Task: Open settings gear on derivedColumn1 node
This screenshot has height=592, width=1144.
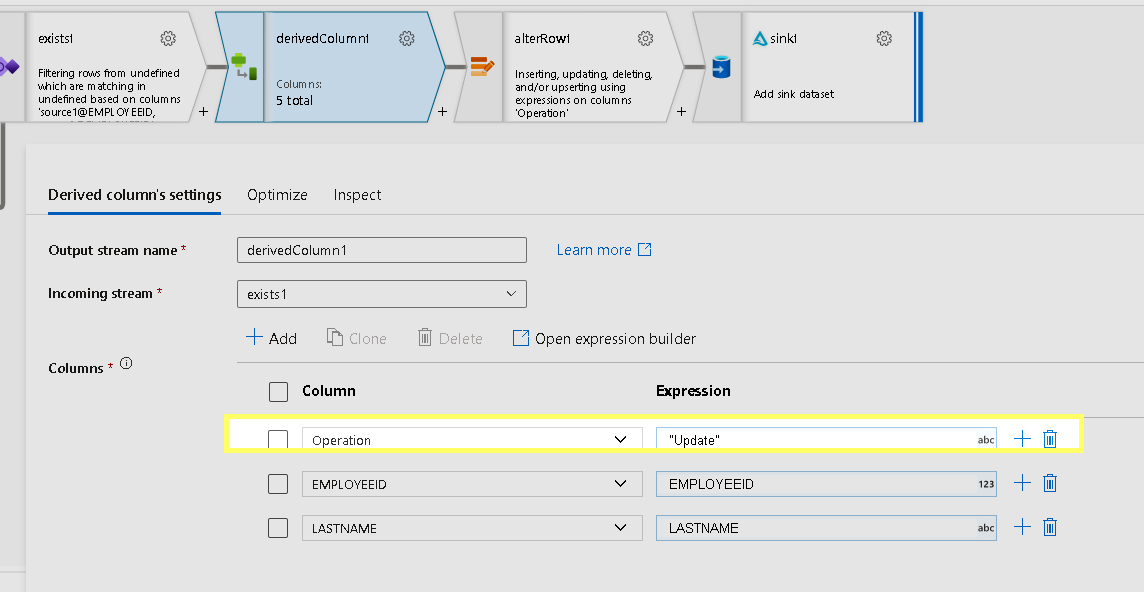Action: coord(406,37)
